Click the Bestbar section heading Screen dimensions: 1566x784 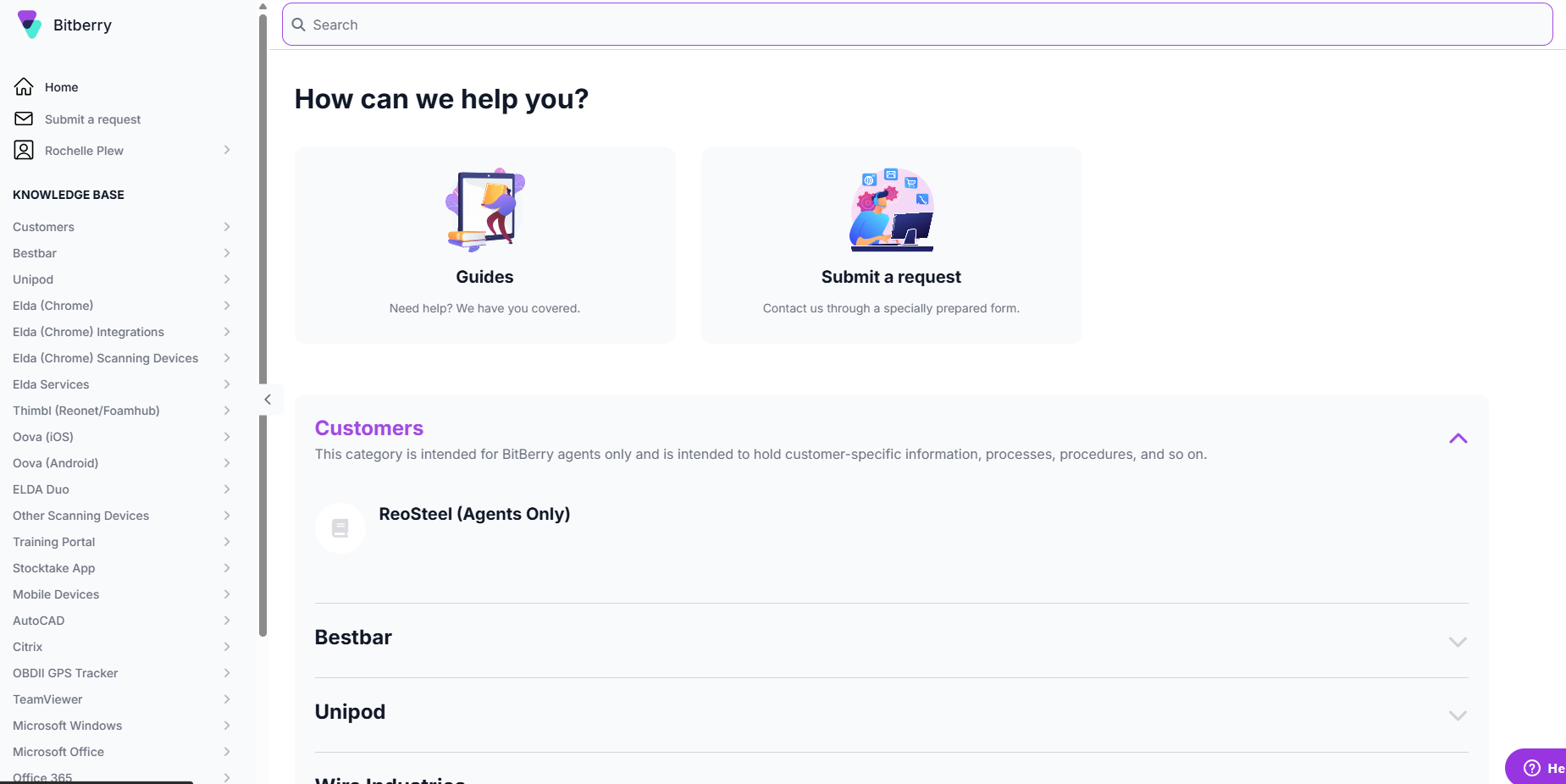[353, 638]
